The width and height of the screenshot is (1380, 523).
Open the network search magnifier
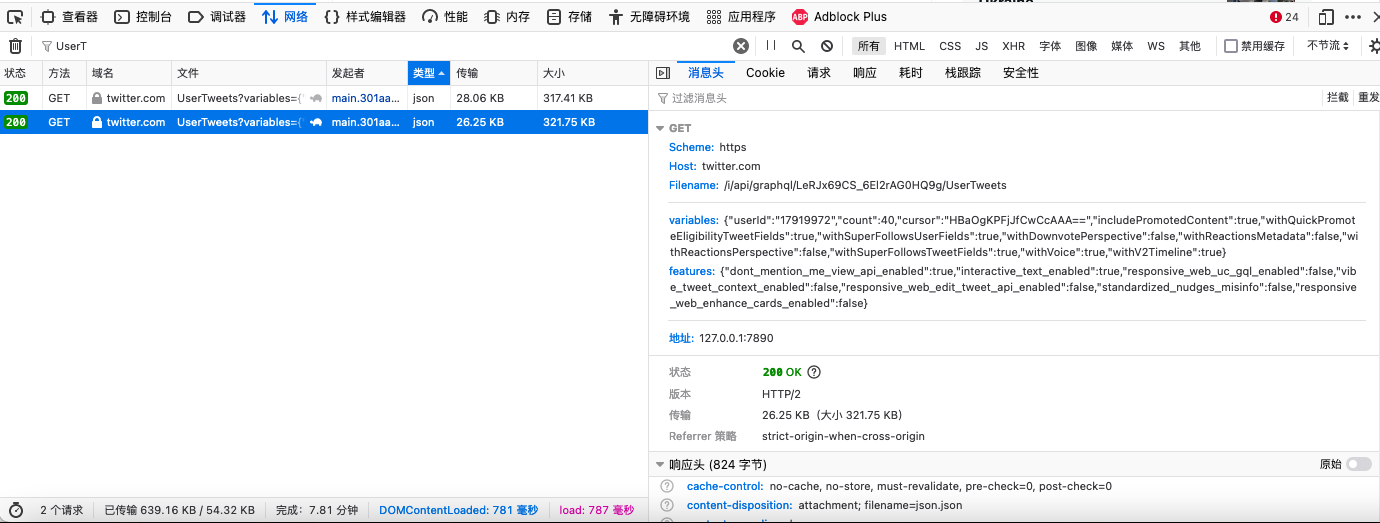798,46
